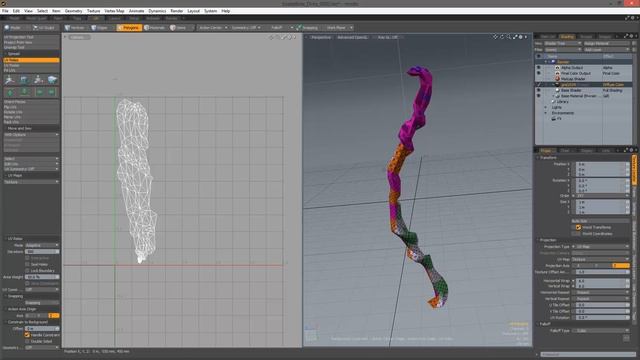Click UV Rotation input field

pyautogui.click(x=602, y=317)
